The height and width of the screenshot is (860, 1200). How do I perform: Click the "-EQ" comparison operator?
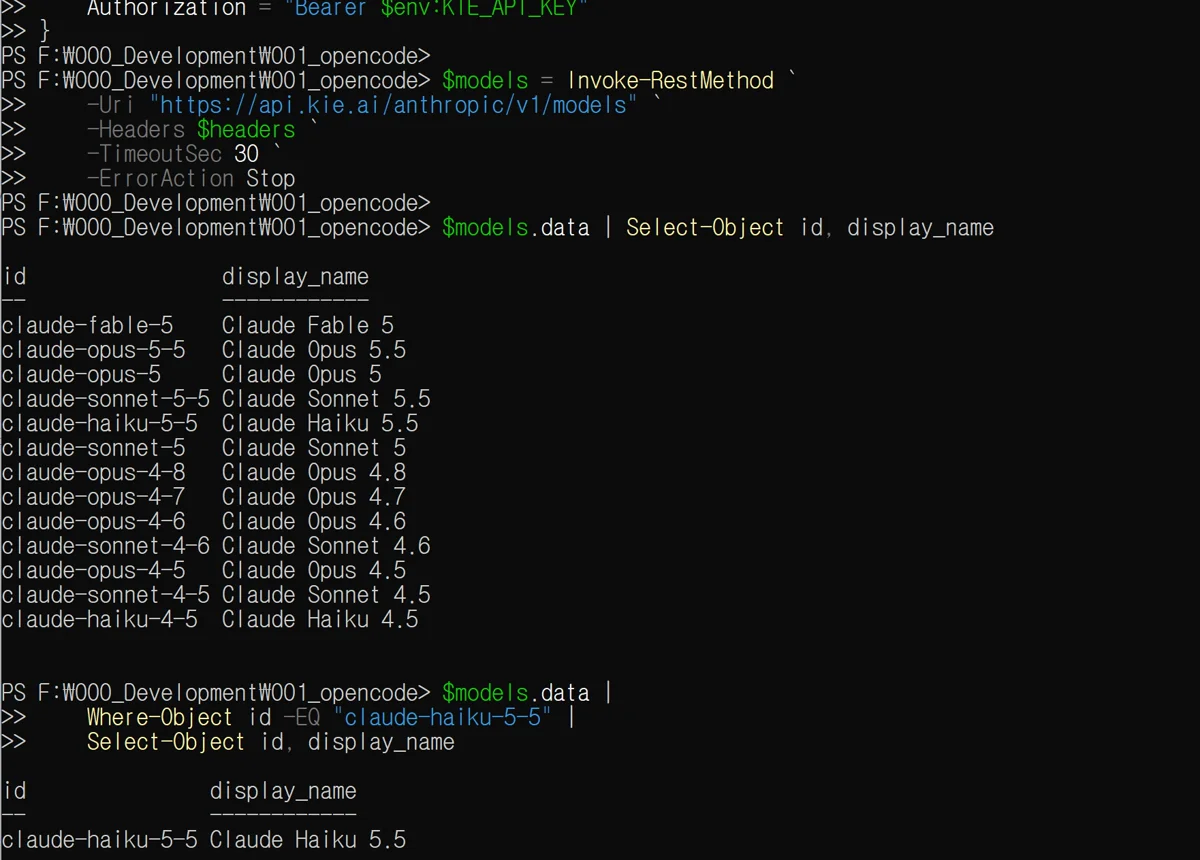point(302,718)
